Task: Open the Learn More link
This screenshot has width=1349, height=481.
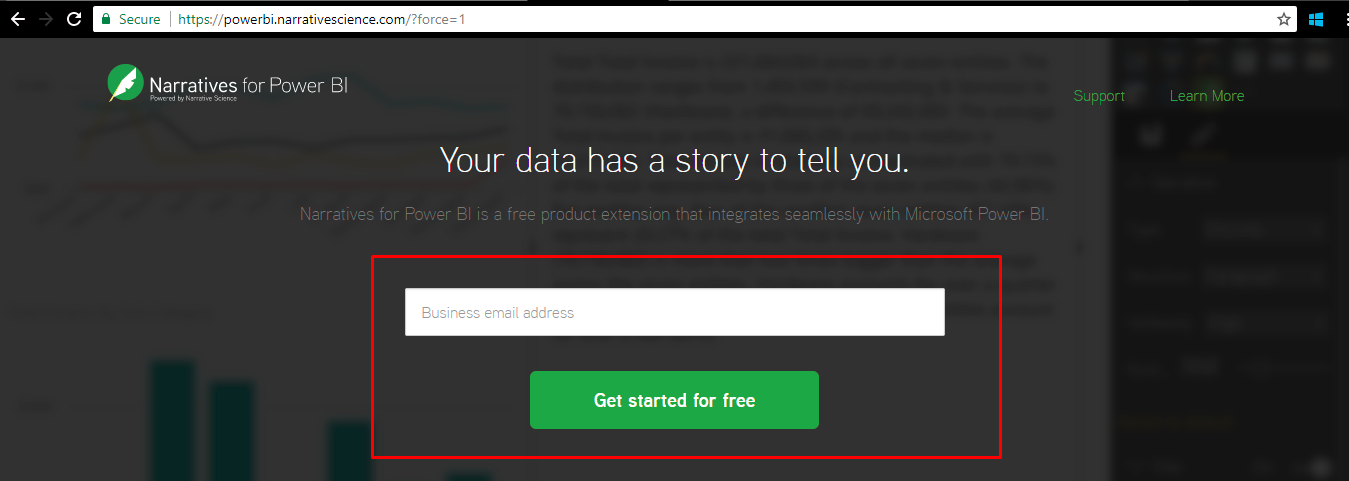Action: point(1207,96)
